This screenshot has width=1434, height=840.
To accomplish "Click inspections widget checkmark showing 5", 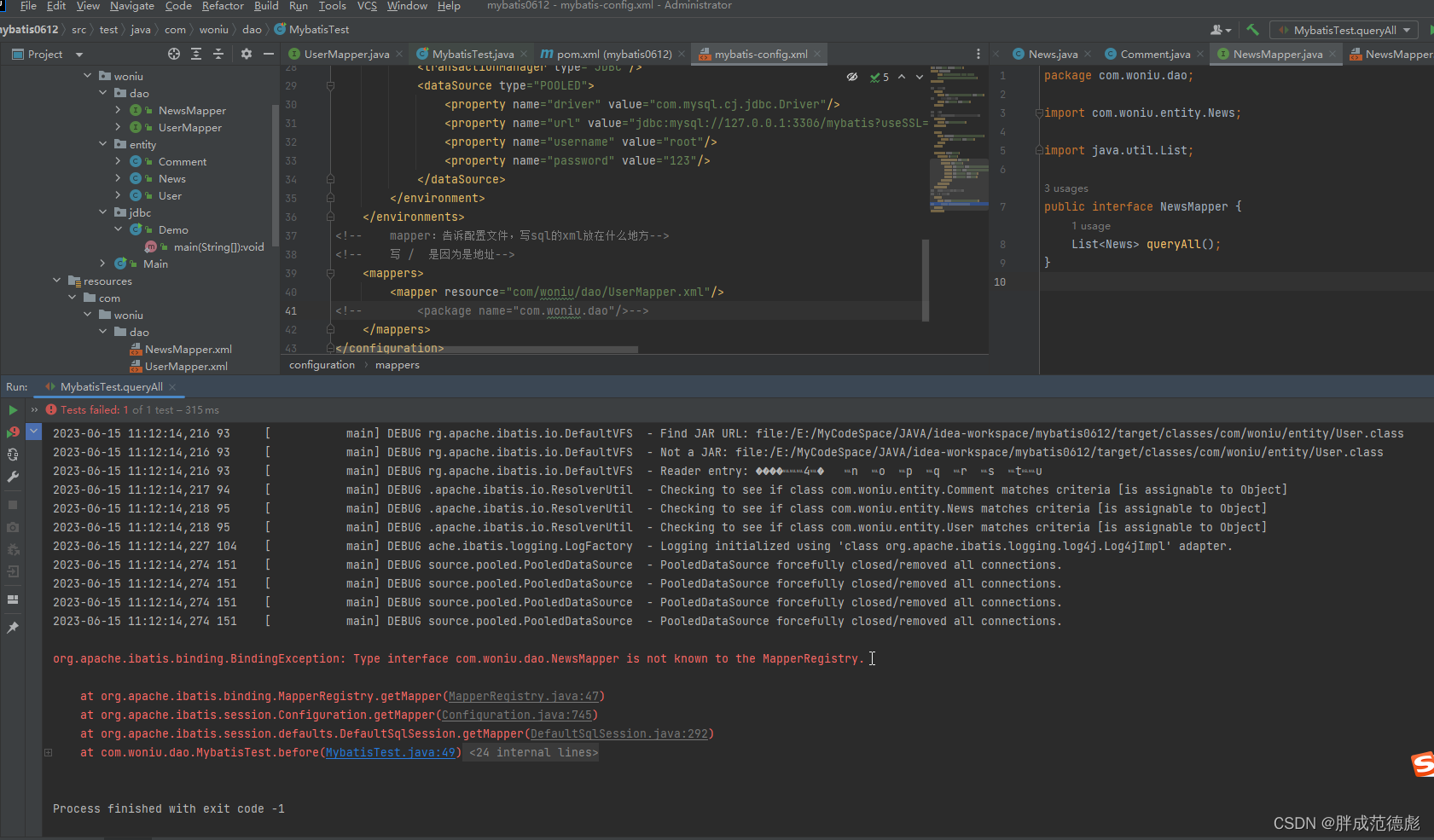I will [x=880, y=77].
